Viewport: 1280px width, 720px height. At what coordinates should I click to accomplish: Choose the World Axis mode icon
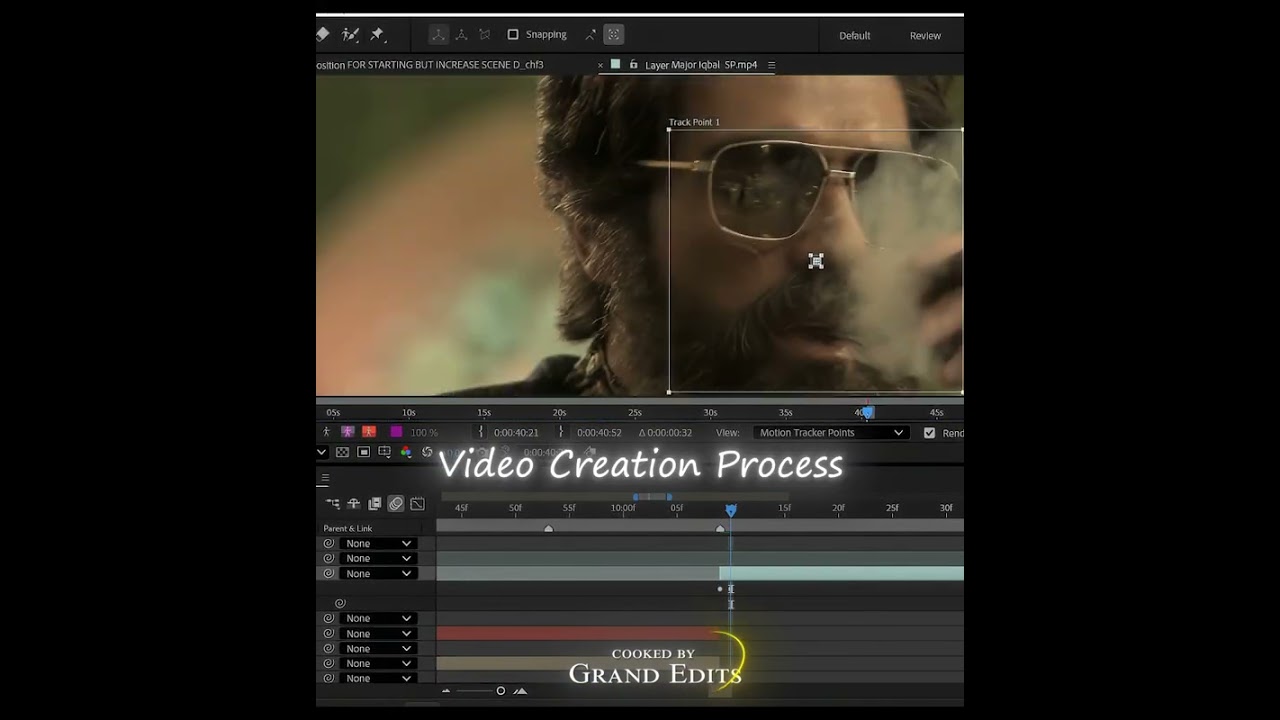coord(461,35)
